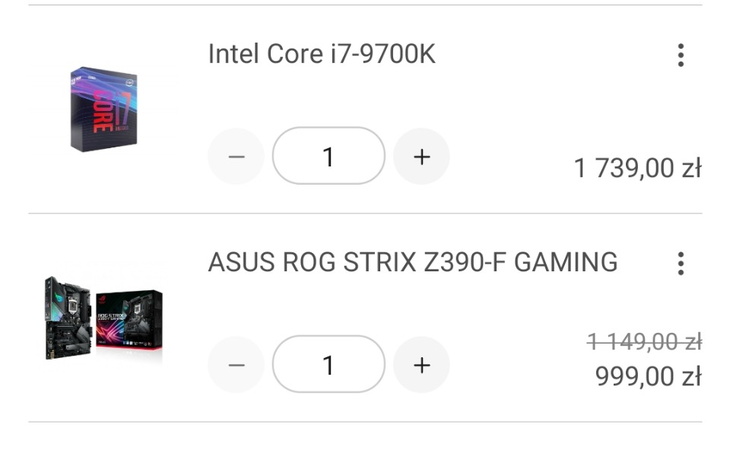Click the ASUS motherboard photo in thumbnail
The image size is (730, 456).
(68, 318)
